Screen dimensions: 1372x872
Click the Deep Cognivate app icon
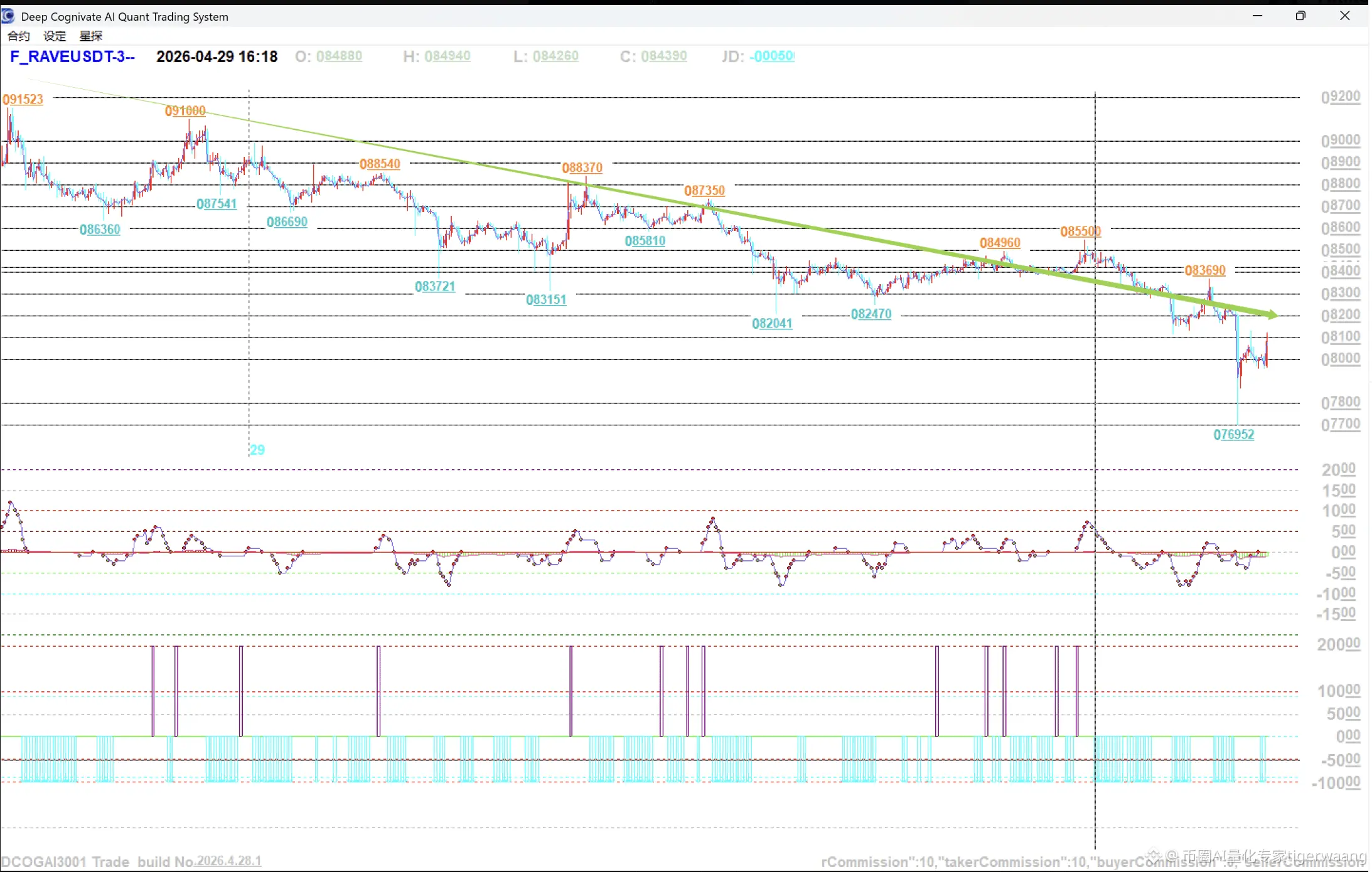coord(8,16)
